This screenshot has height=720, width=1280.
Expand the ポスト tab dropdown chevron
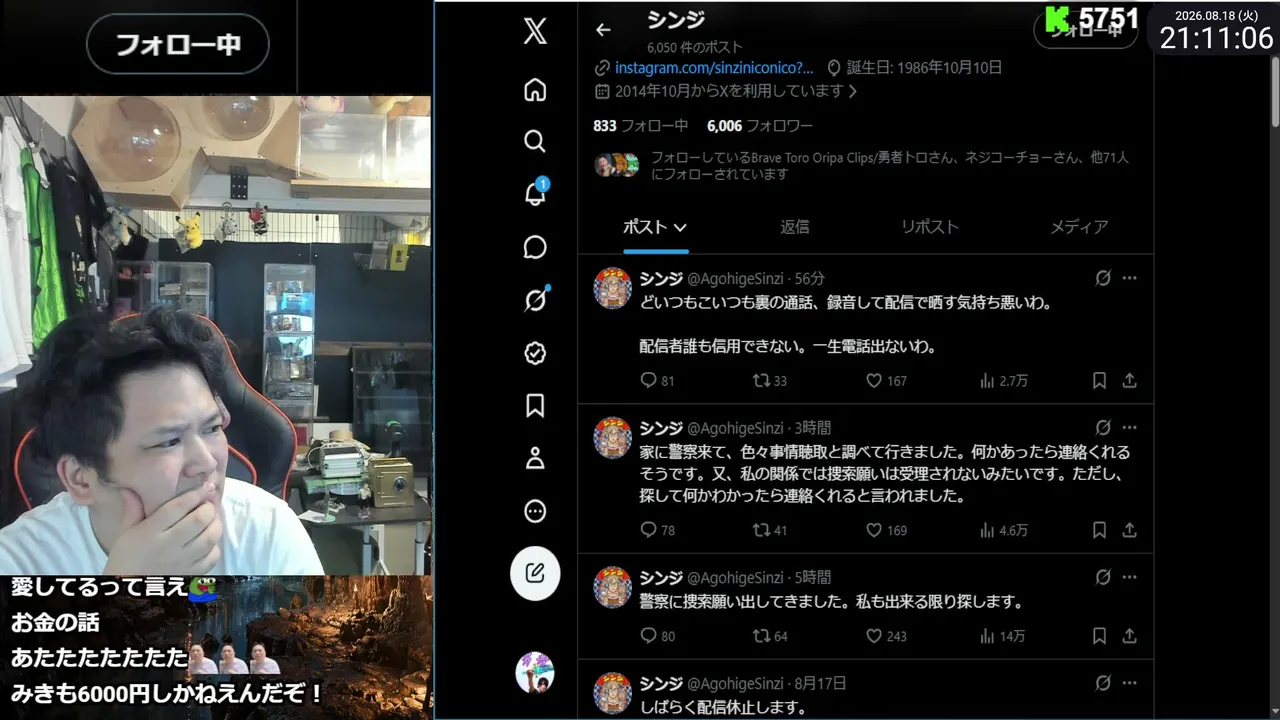click(x=680, y=227)
